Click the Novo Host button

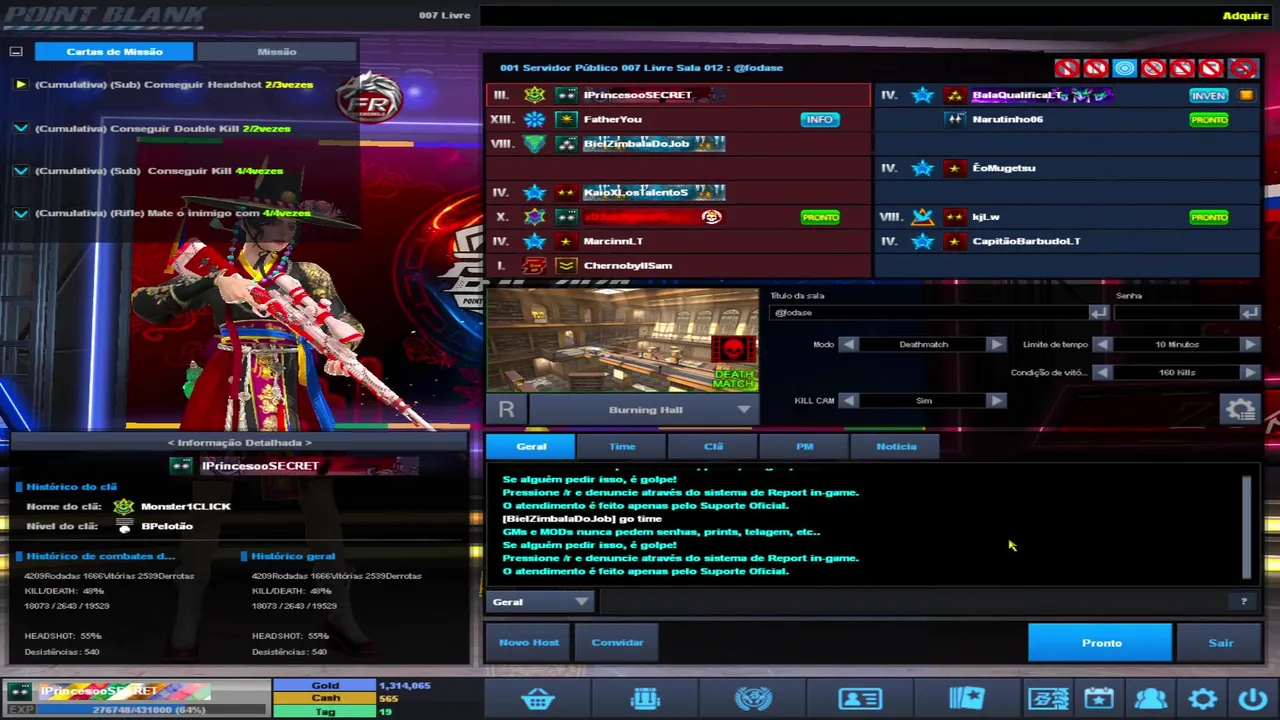[529, 642]
